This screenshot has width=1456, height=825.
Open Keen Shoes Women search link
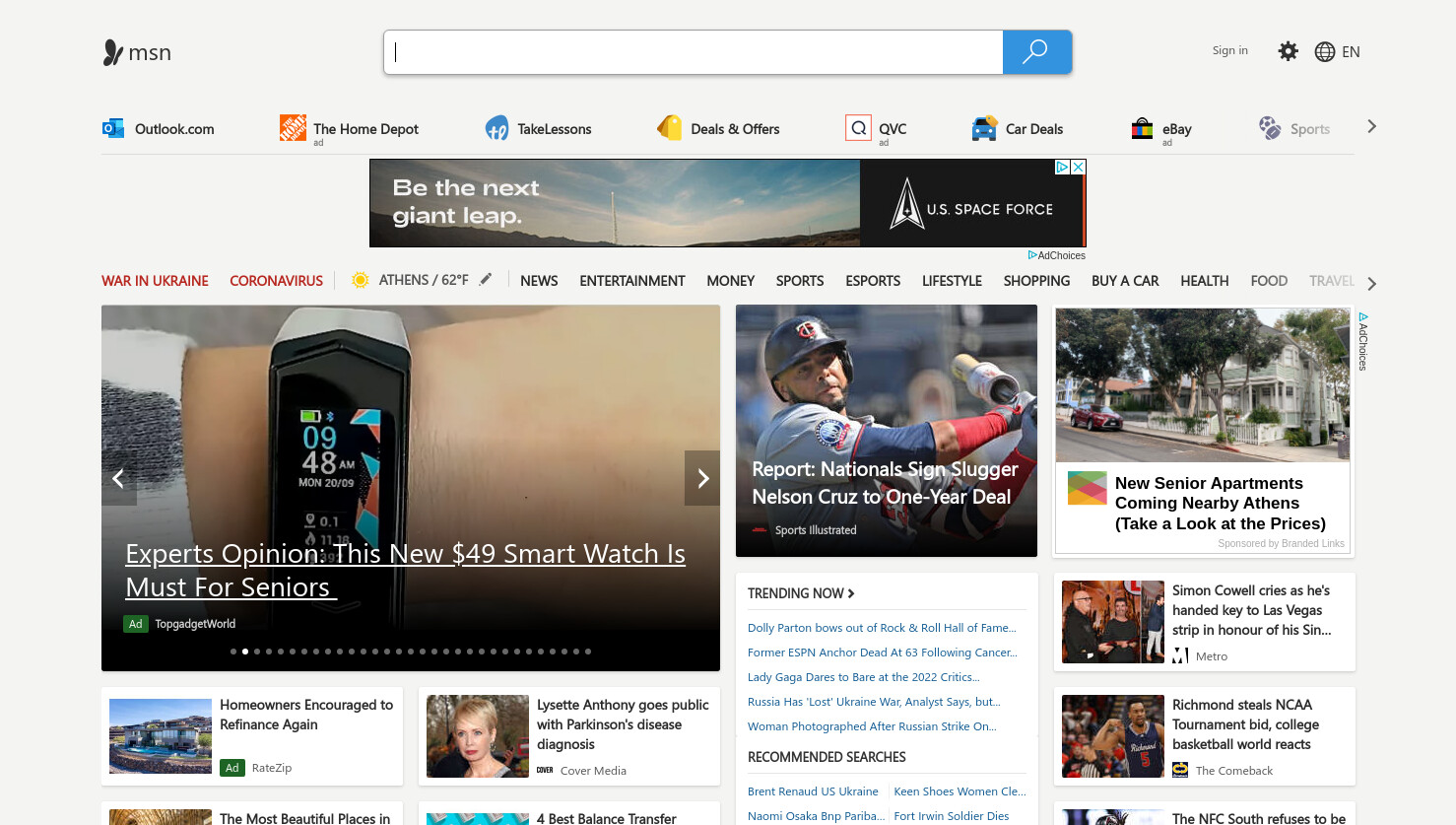[960, 791]
